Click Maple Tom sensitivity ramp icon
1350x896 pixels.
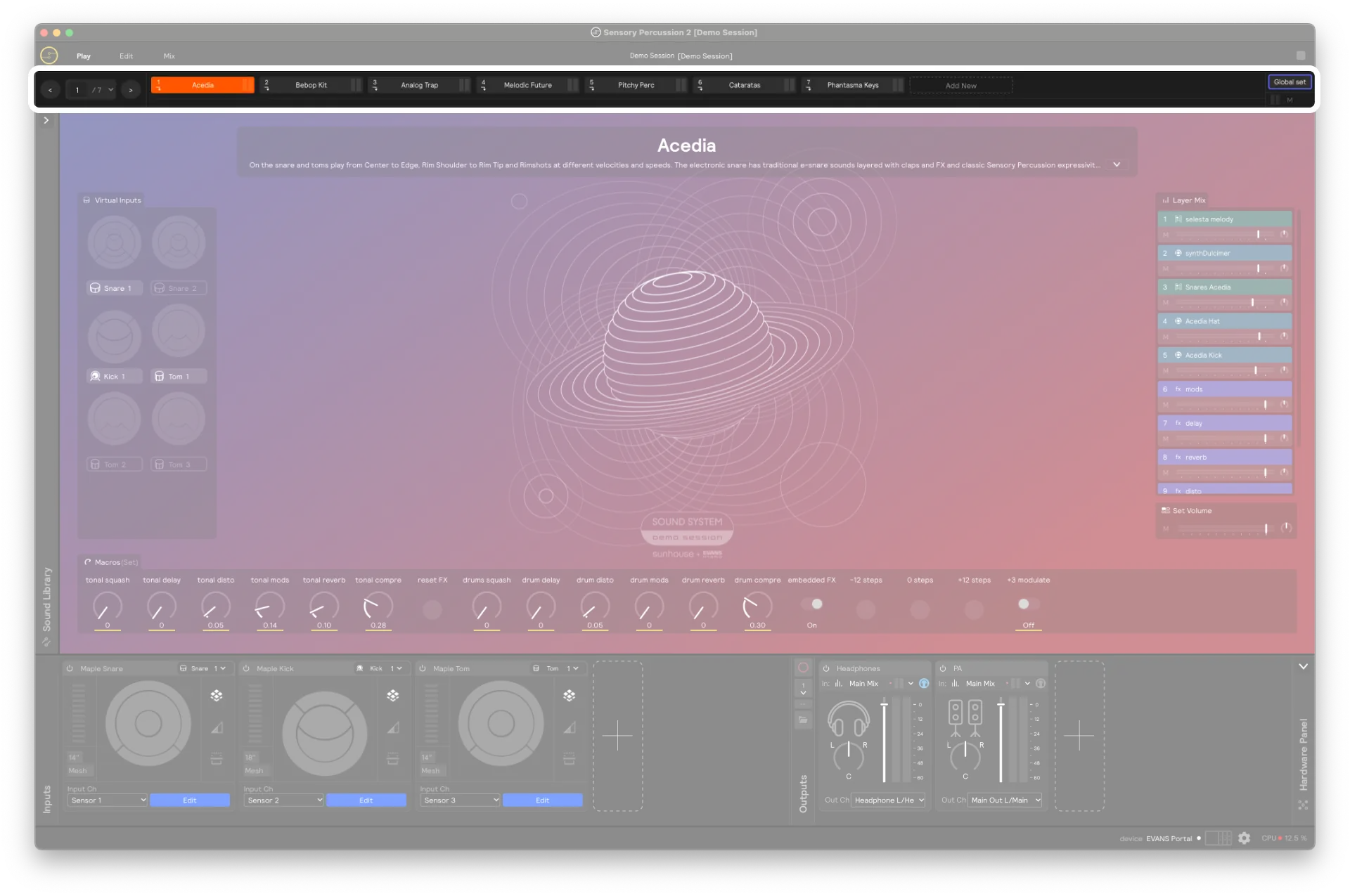pyautogui.click(x=570, y=727)
